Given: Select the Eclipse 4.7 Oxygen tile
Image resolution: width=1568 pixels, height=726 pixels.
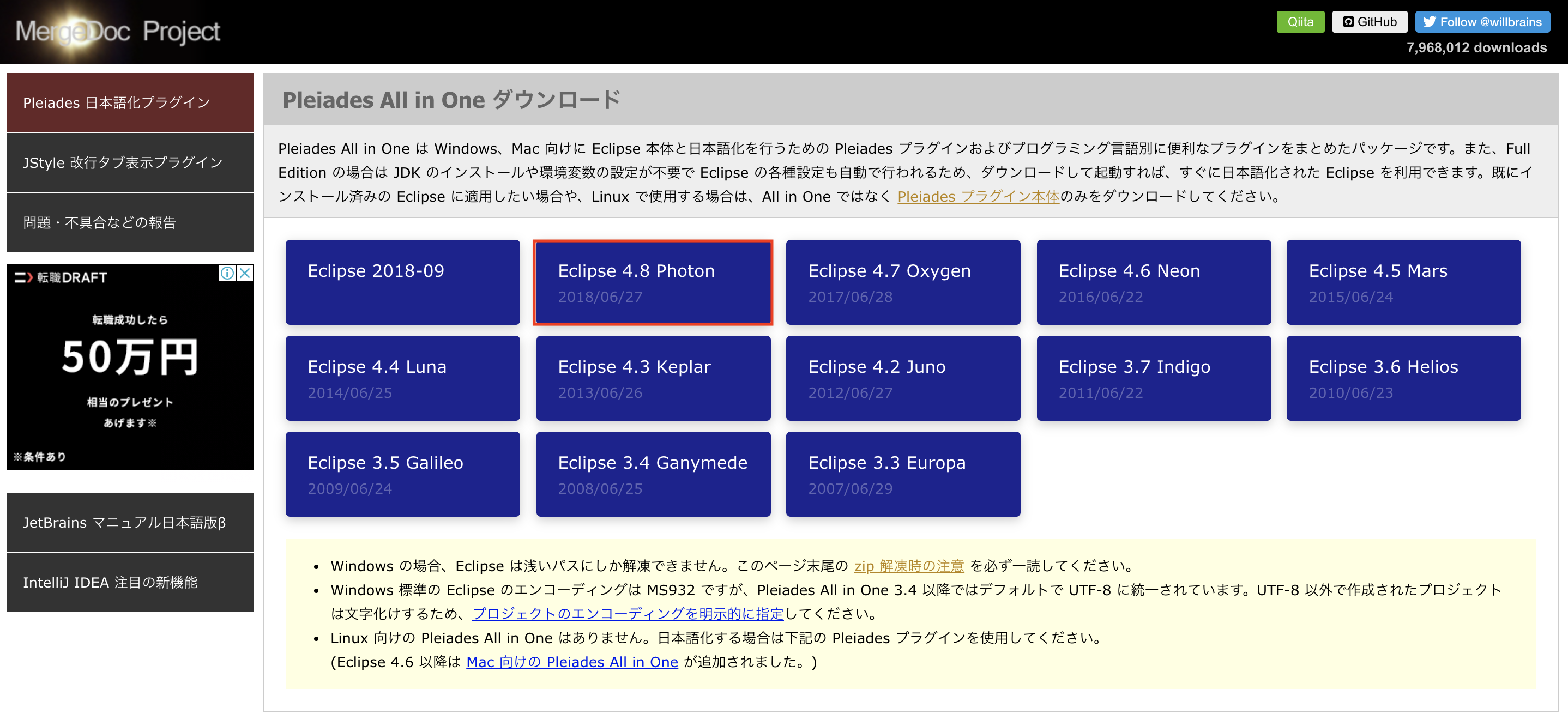Looking at the screenshot, I should point(903,282).
